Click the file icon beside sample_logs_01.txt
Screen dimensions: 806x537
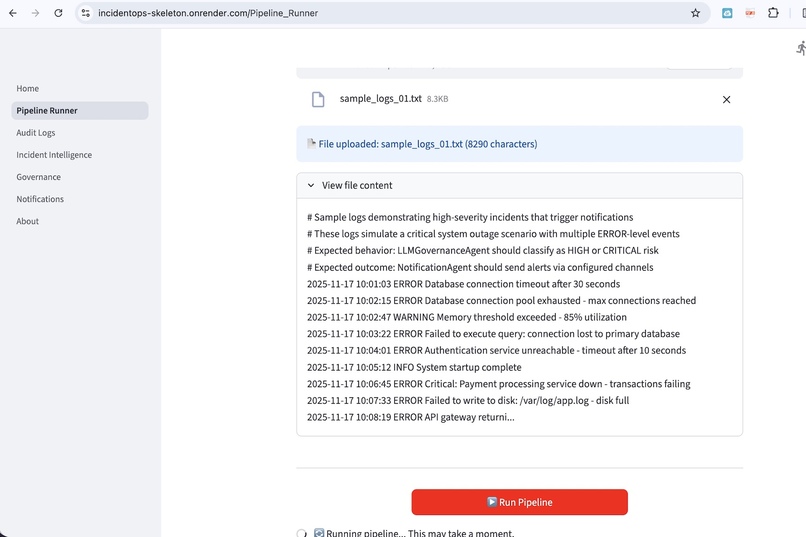click(318, 99)
